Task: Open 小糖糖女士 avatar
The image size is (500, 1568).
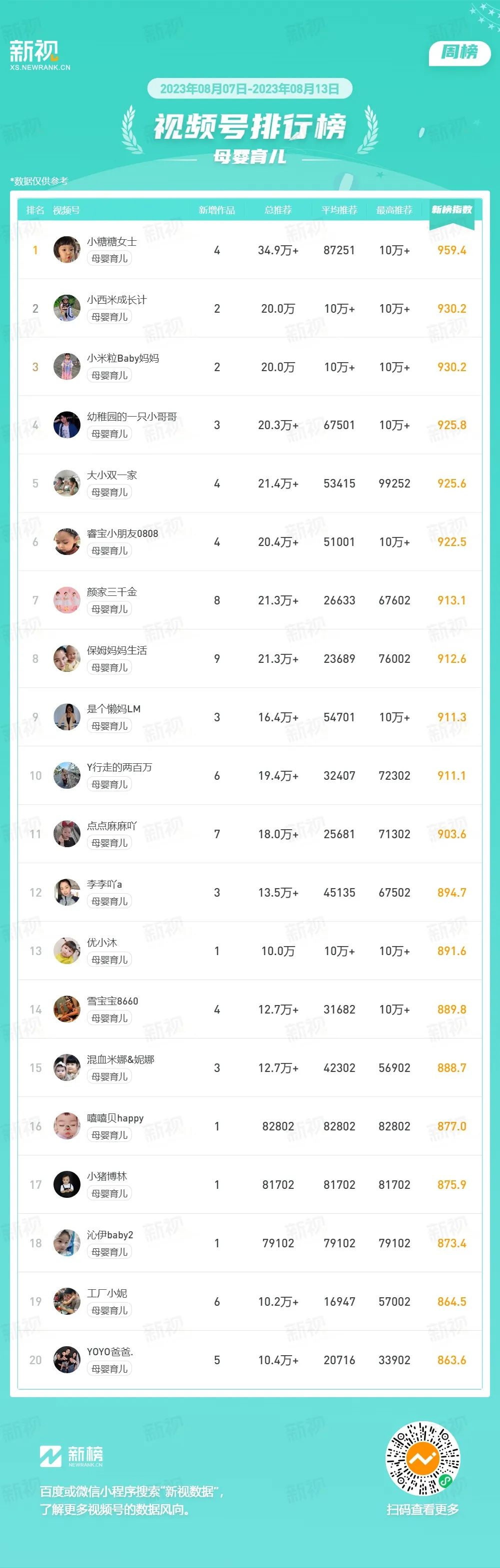Action: [x=67, y=250]
